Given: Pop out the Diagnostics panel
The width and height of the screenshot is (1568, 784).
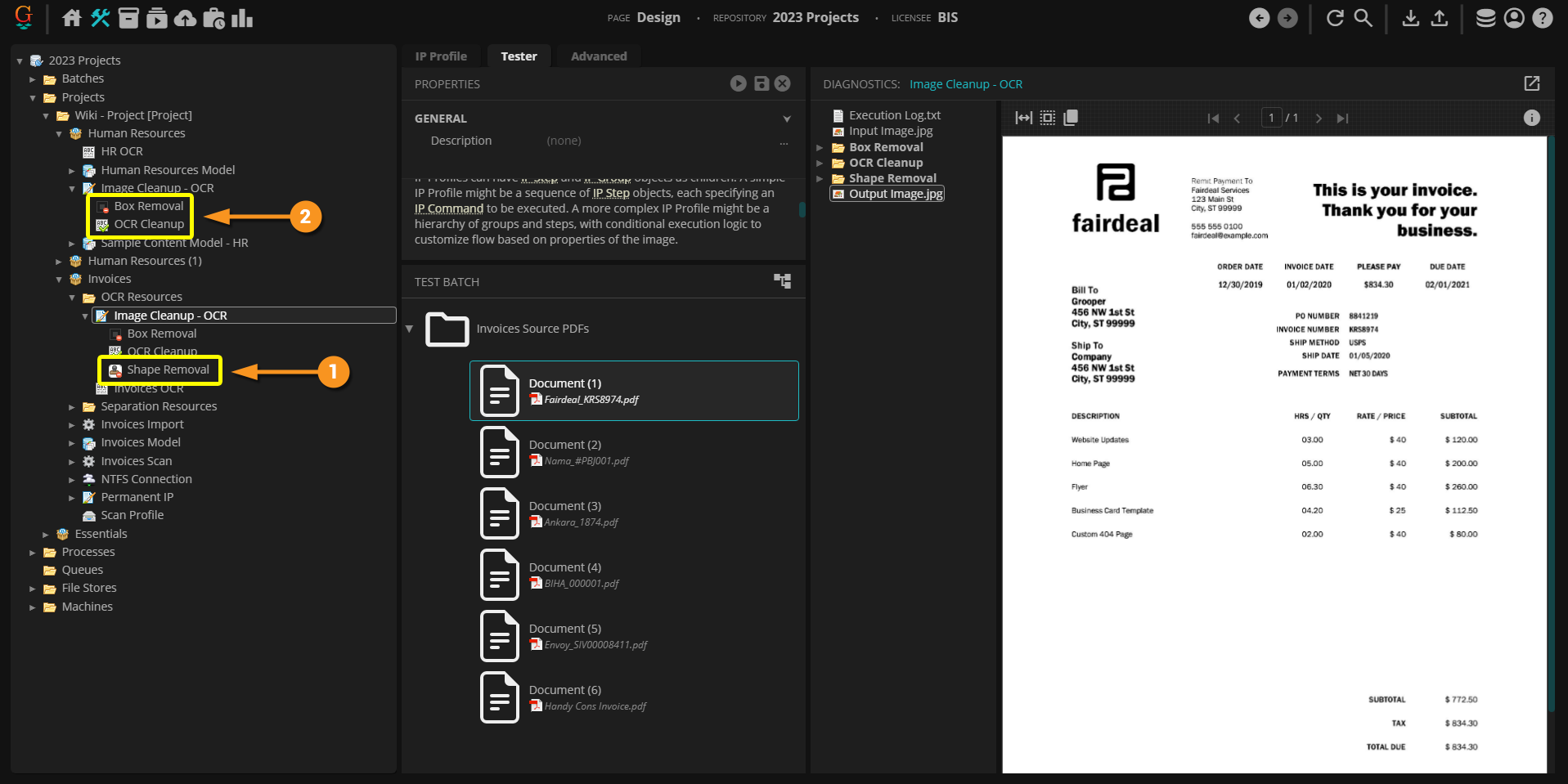Looking at the screenshot, I should point(1531,83).
